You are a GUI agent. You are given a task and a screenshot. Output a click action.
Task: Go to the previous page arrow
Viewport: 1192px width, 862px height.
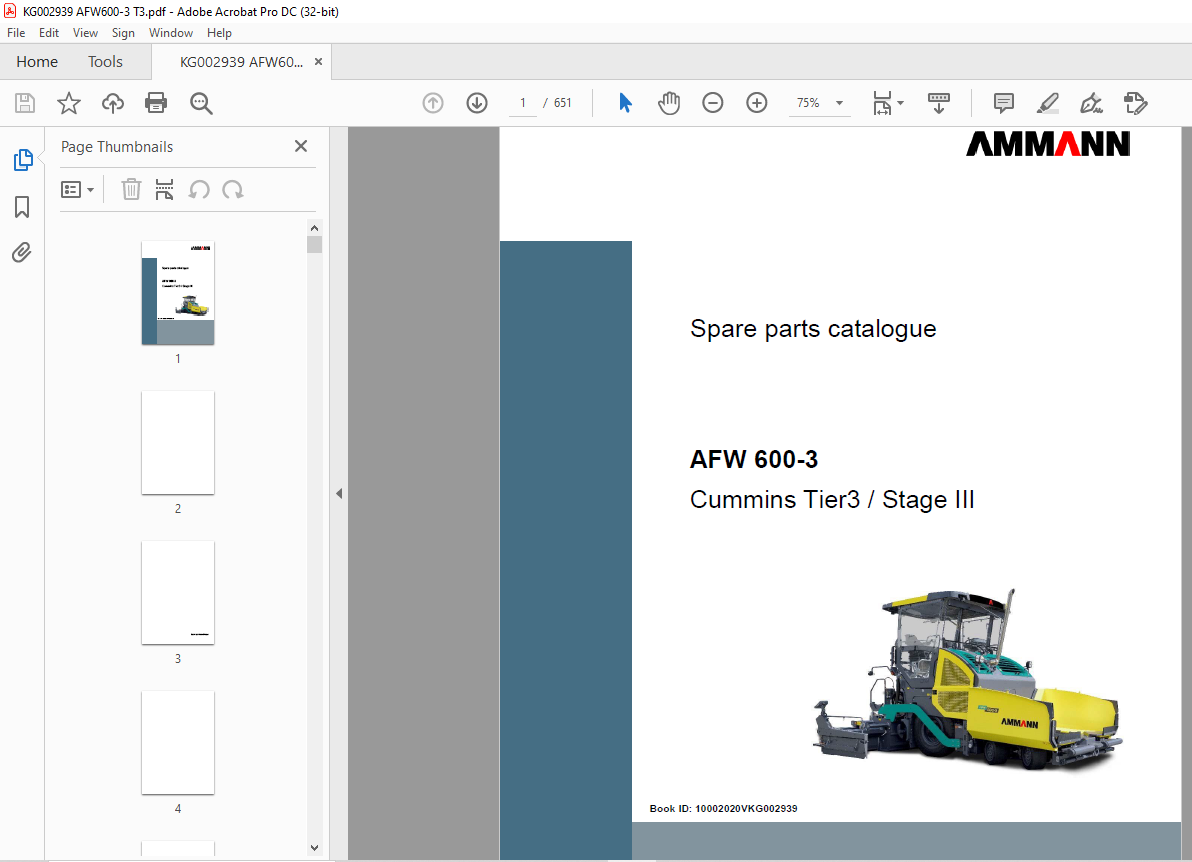pos(433,103)
